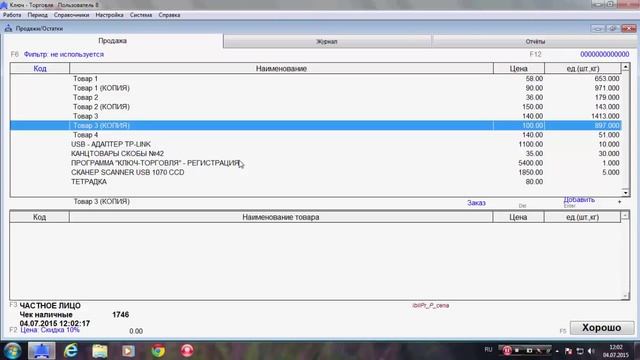Viewport: 640px width, 360px height.
Task: Select row USB - АДАПТЕР TP-LINK
Action: pyautogui.click(x=316, y=144)
